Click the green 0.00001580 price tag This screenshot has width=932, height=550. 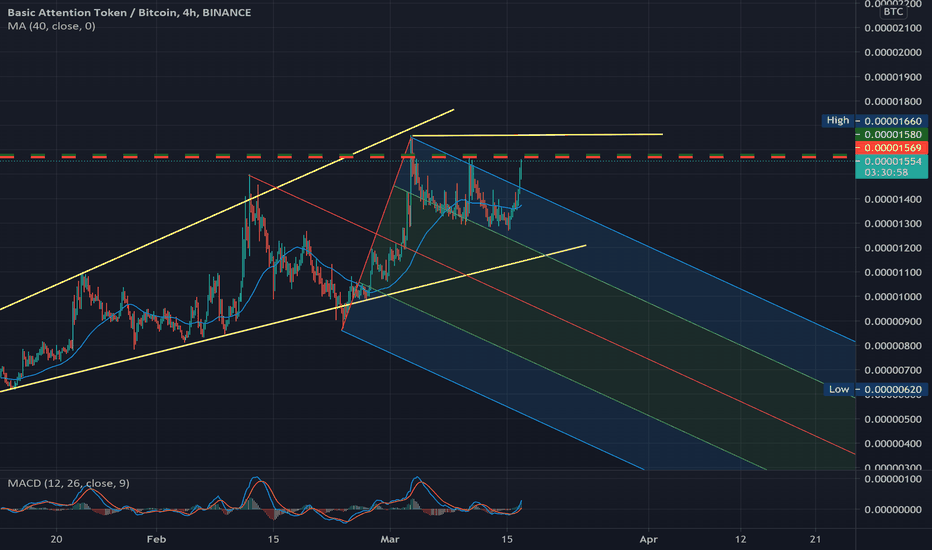[x=892, y=134]
